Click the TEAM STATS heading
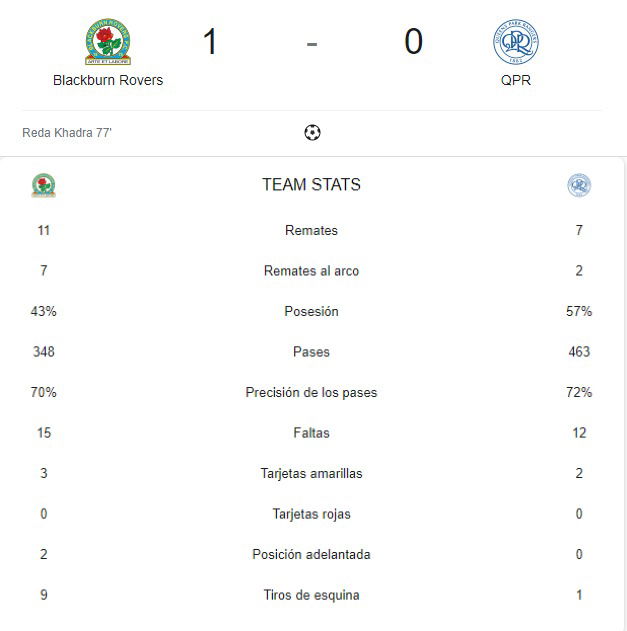Screen dimensions: 627x631 coord(311,185)
